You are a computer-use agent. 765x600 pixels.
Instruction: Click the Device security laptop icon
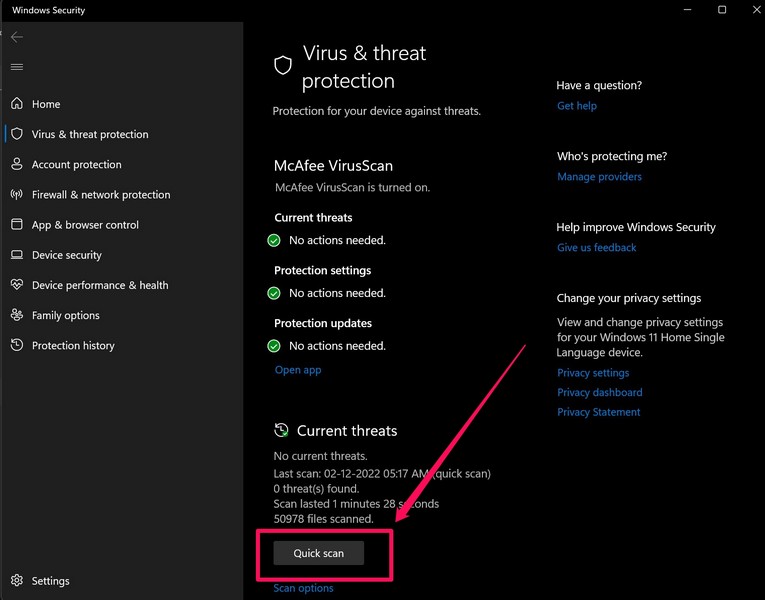point(16,255)
